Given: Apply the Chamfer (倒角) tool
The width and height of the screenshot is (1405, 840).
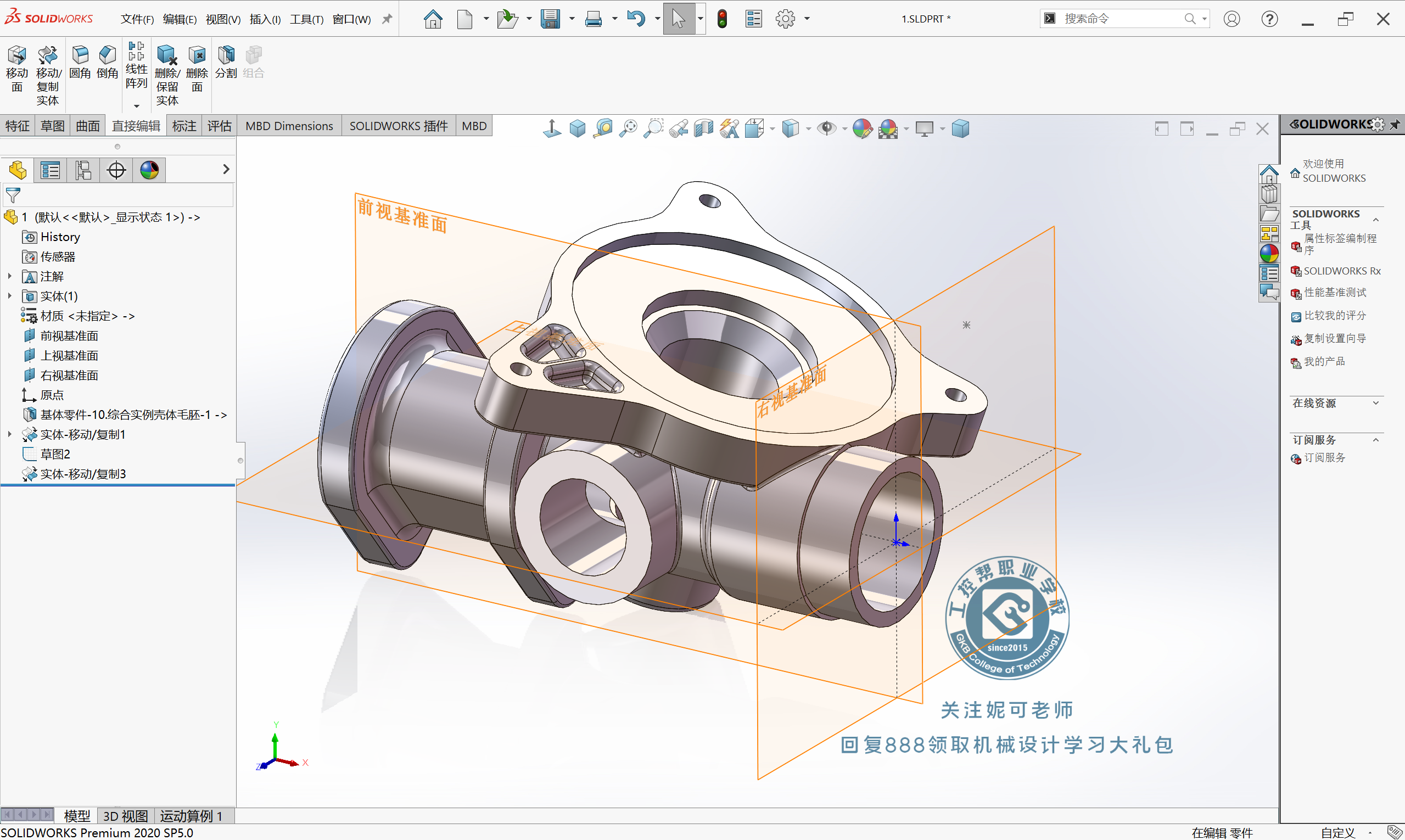Looking at the screenshot, I should tap(108, 61).
